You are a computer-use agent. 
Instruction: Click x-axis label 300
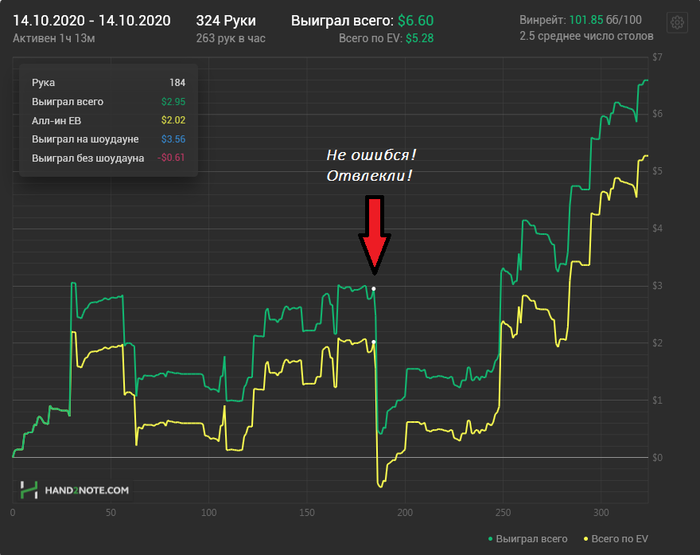pyautogui.click(x=601, y=513)
